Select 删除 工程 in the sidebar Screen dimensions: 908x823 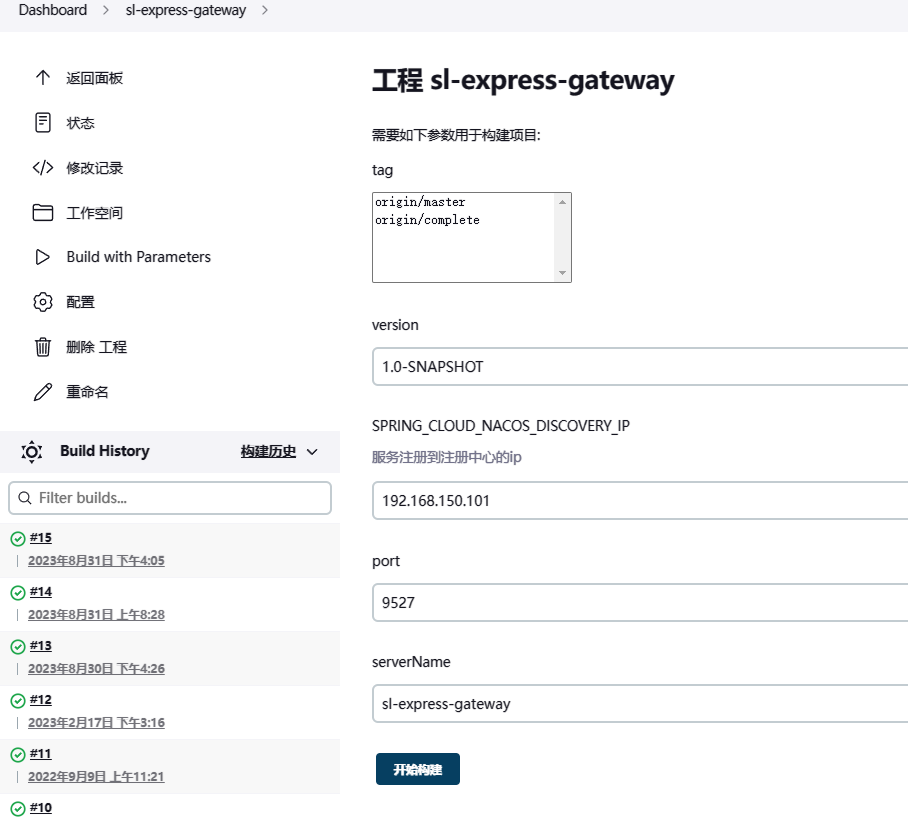click(96, 347)
